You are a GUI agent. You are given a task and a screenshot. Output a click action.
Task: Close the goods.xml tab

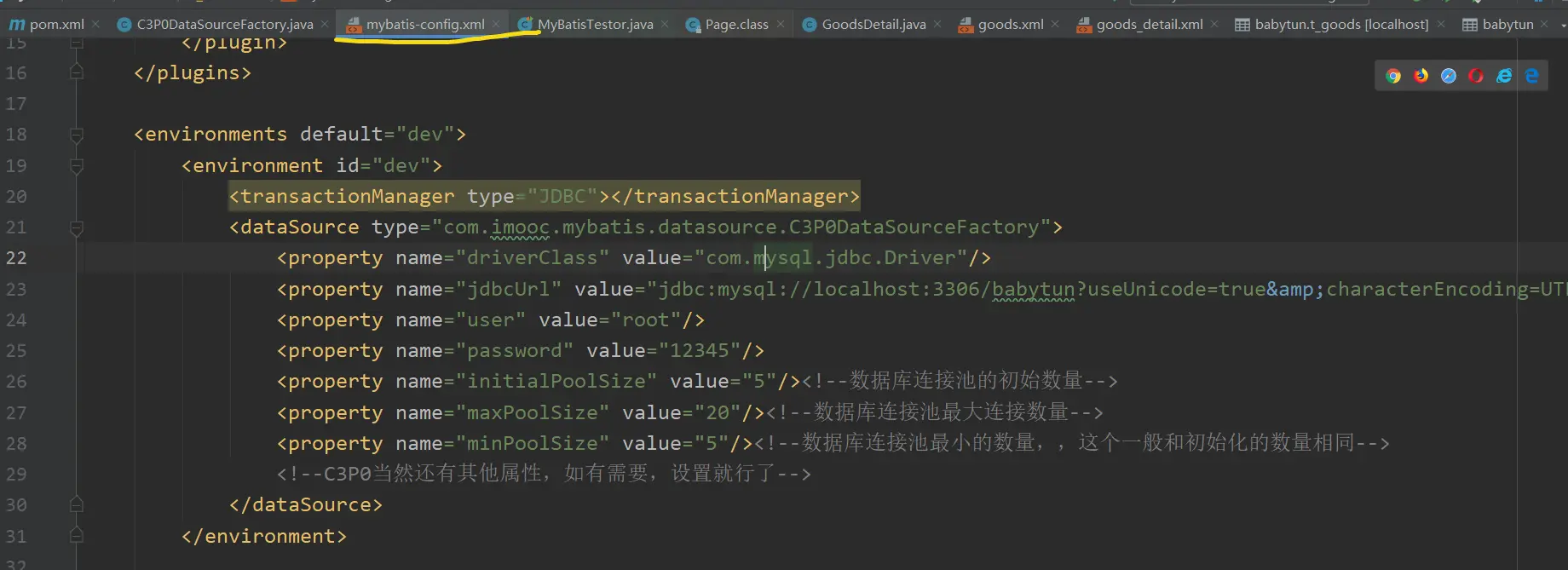[1055, 25]
